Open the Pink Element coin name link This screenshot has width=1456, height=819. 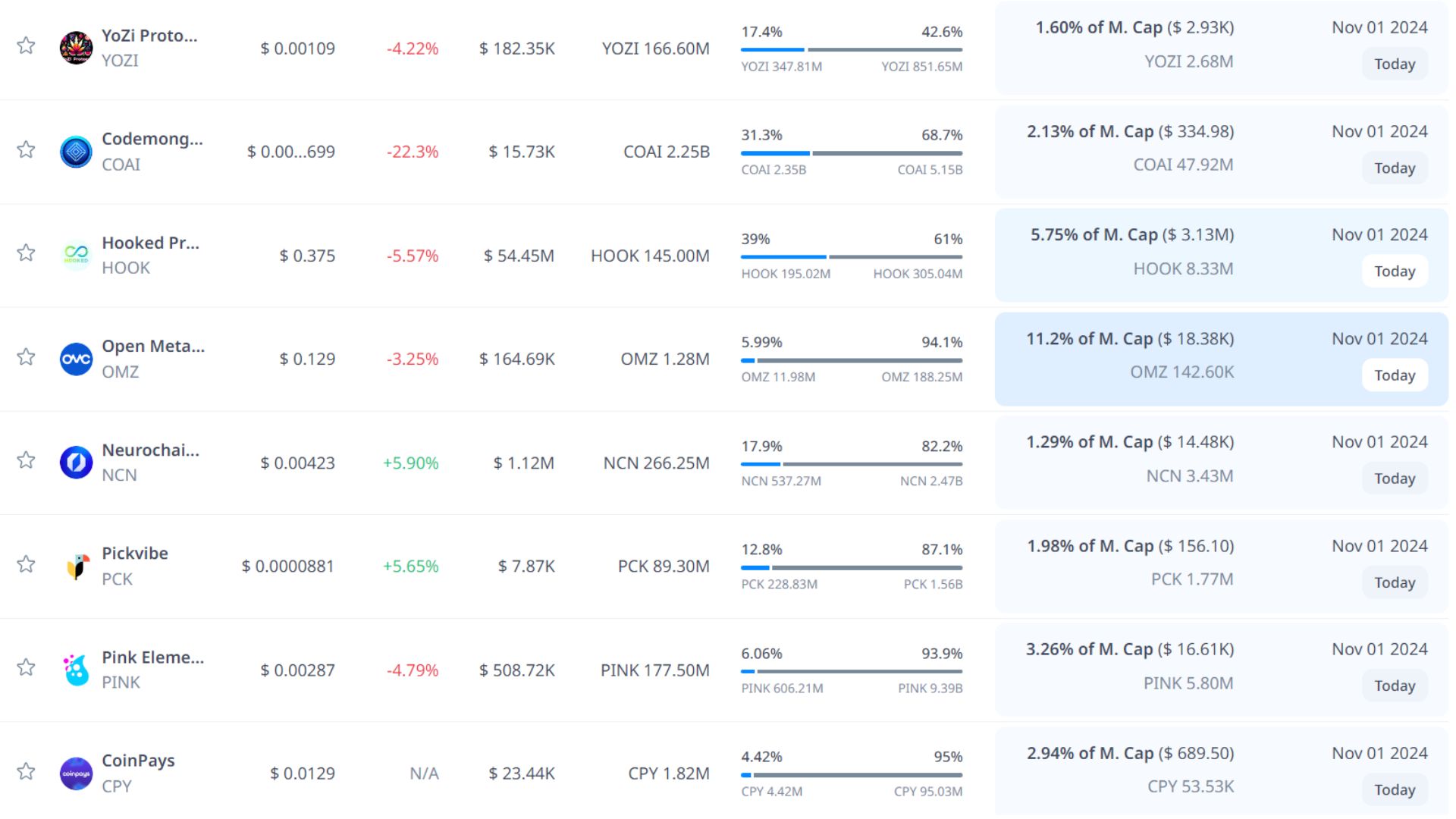152,657
